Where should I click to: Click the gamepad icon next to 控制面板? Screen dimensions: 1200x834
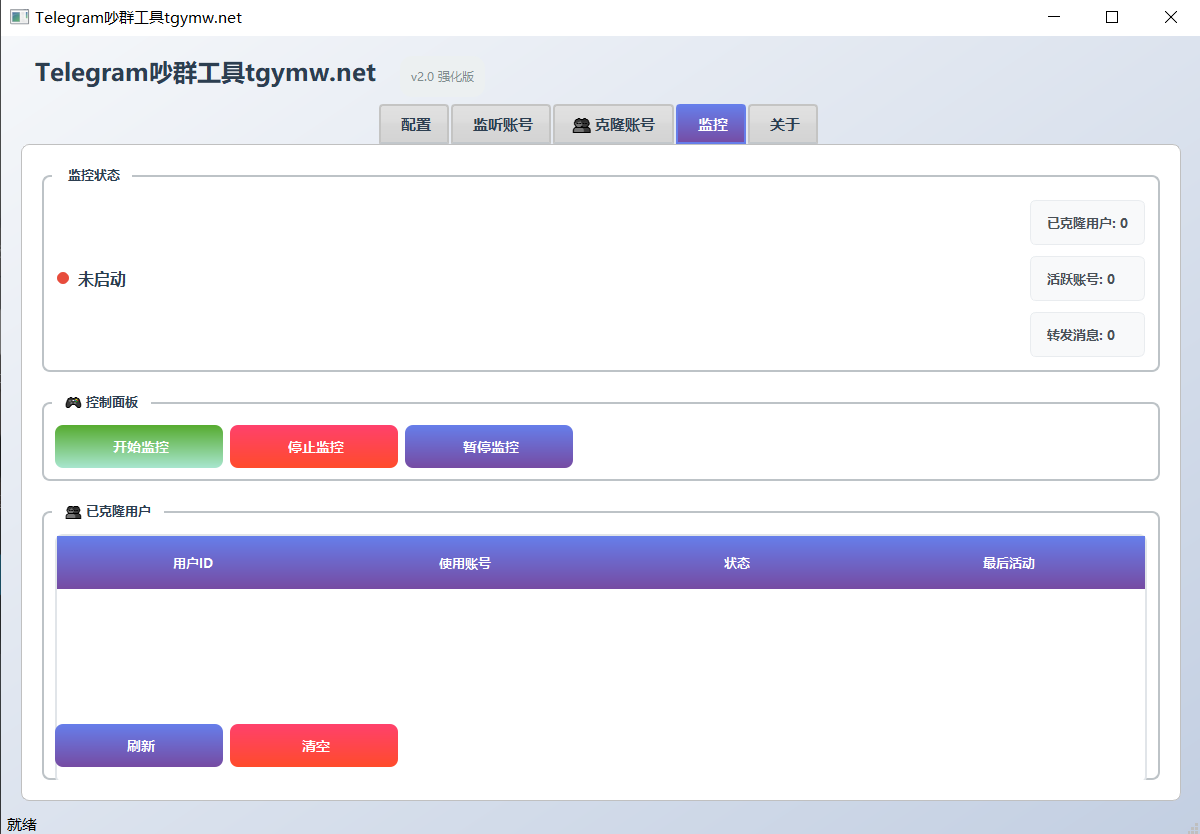coord(73,402)
